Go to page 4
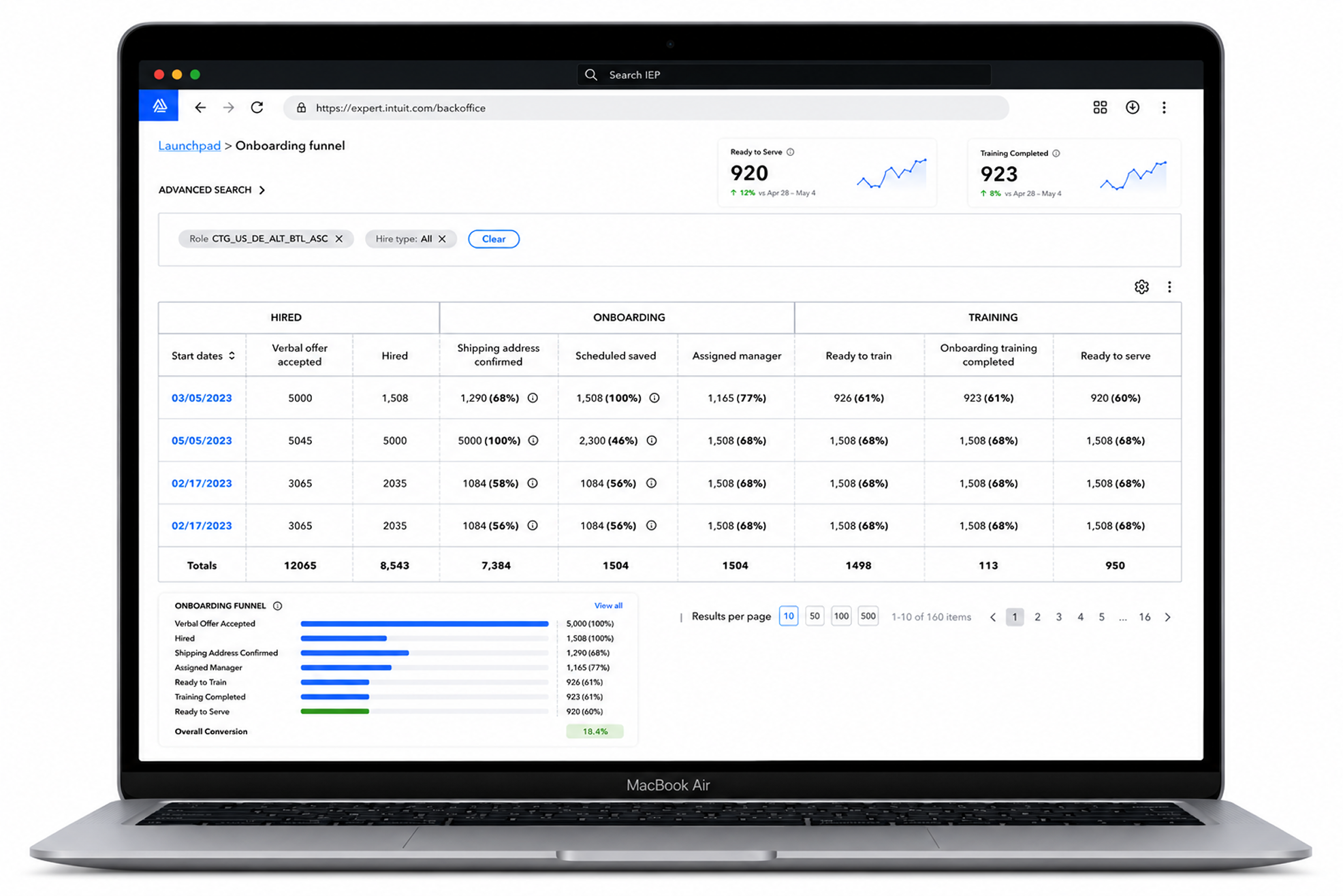The height and width of the screenshot is (896, 1343). [x=1080, y=617]
